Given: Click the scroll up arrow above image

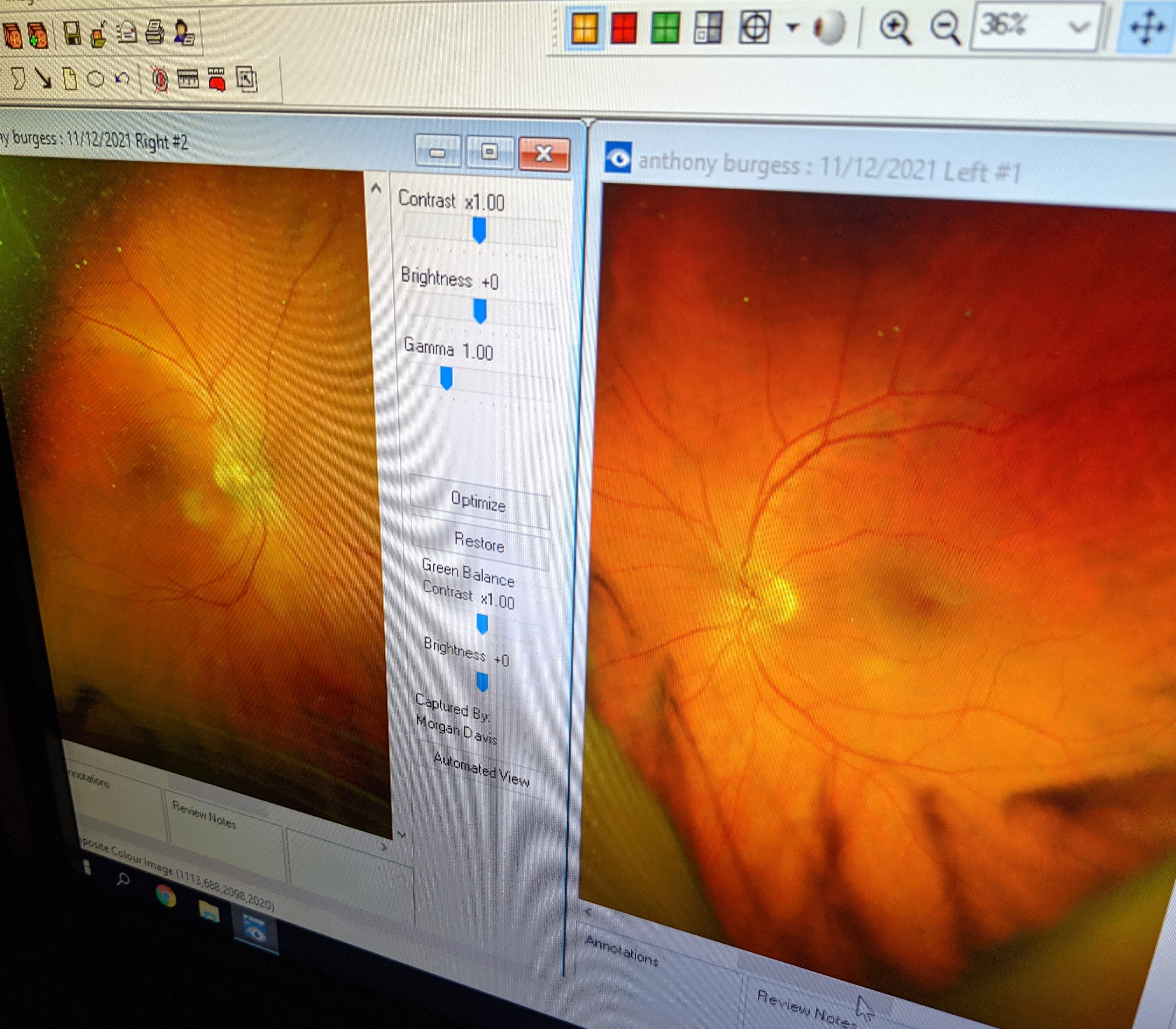Looking at the screenshot, I should (376, 188).
